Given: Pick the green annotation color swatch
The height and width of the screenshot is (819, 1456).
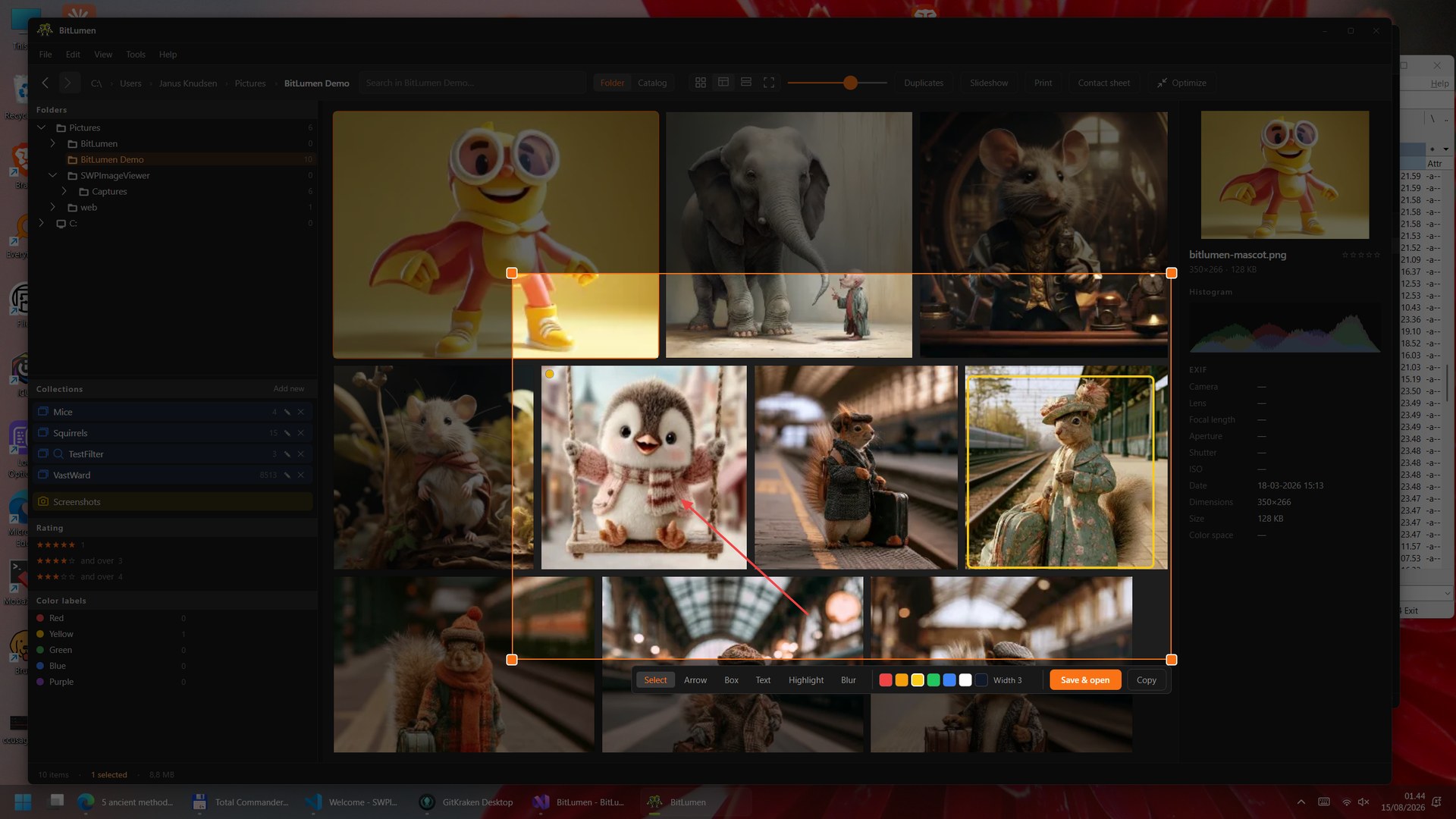Looking at the screenshot, I should tap(934, 680).
